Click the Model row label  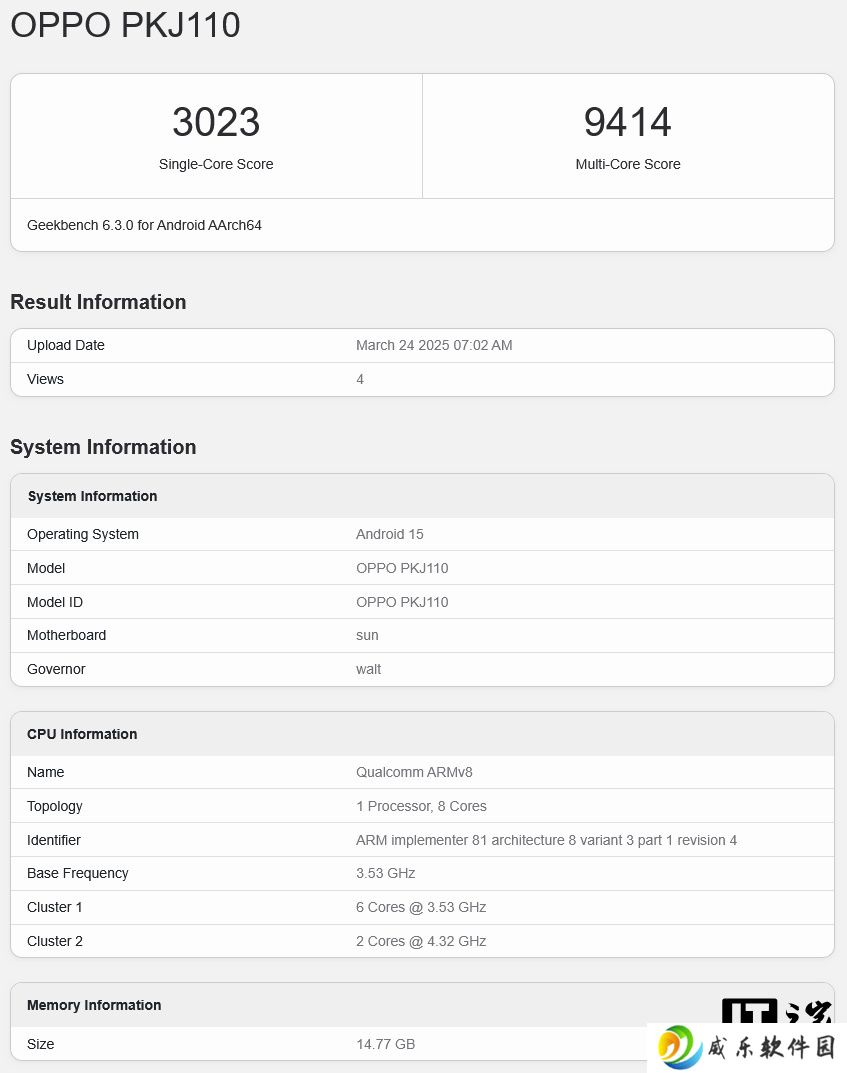pos(46,568)
